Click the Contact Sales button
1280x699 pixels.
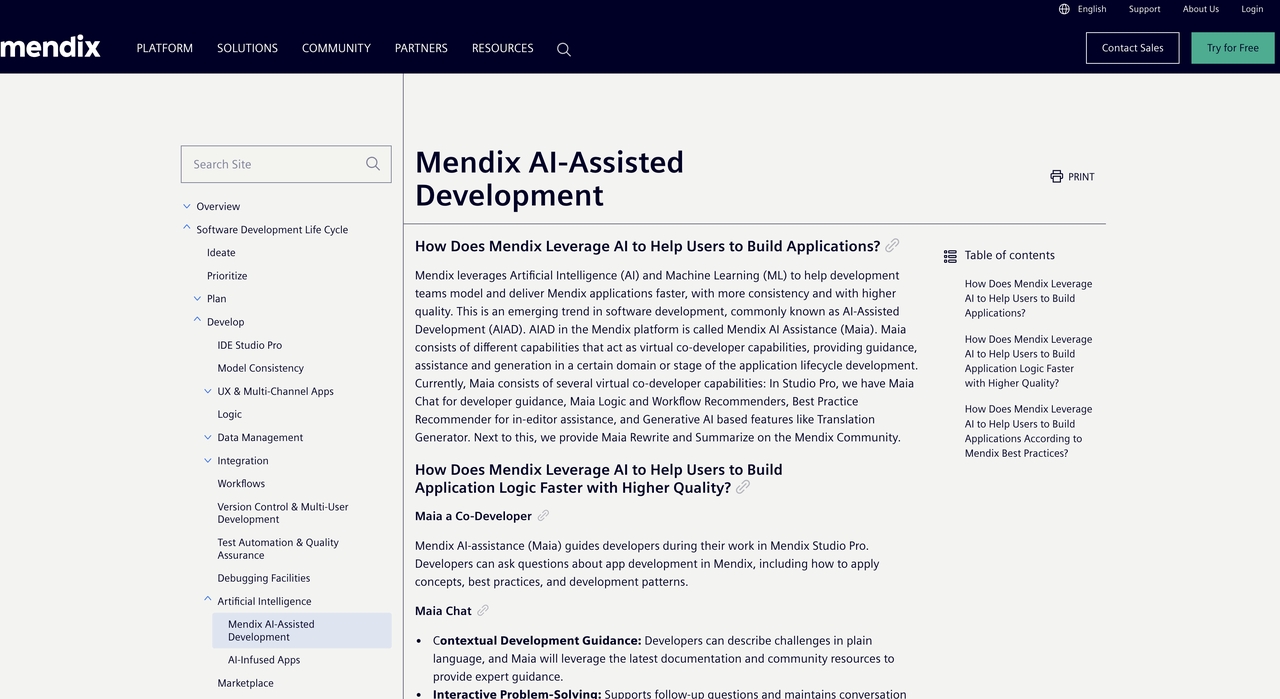[x=1132, y=48]
